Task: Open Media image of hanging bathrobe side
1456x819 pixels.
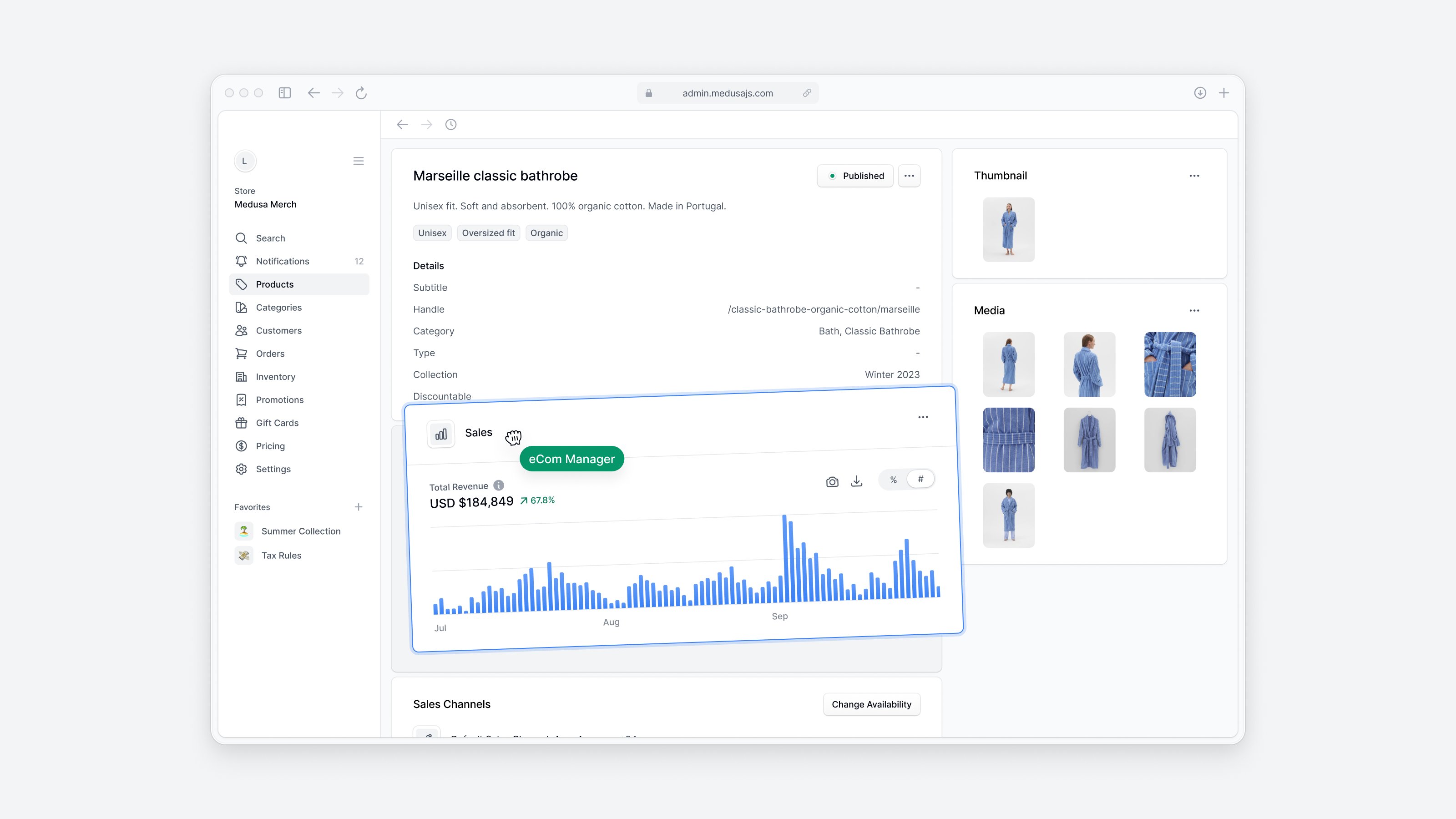Action: 1170,440
